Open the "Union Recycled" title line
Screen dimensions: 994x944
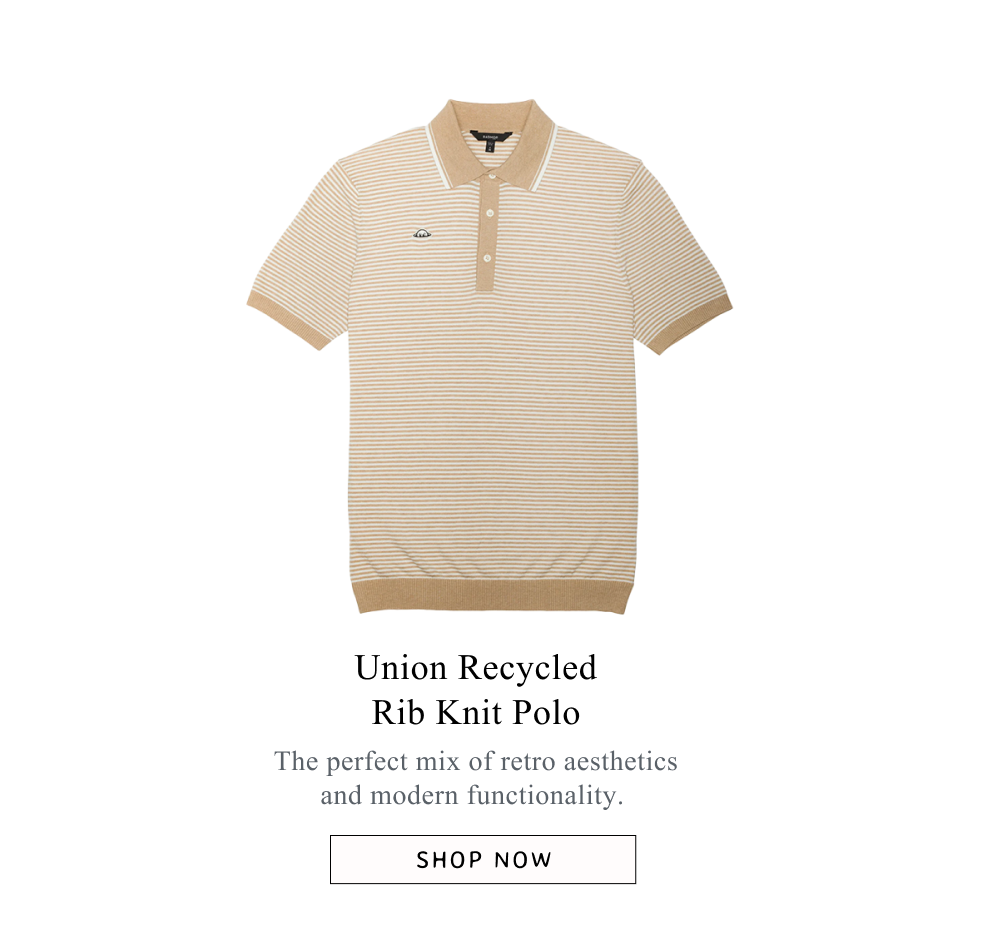point(476,667)
